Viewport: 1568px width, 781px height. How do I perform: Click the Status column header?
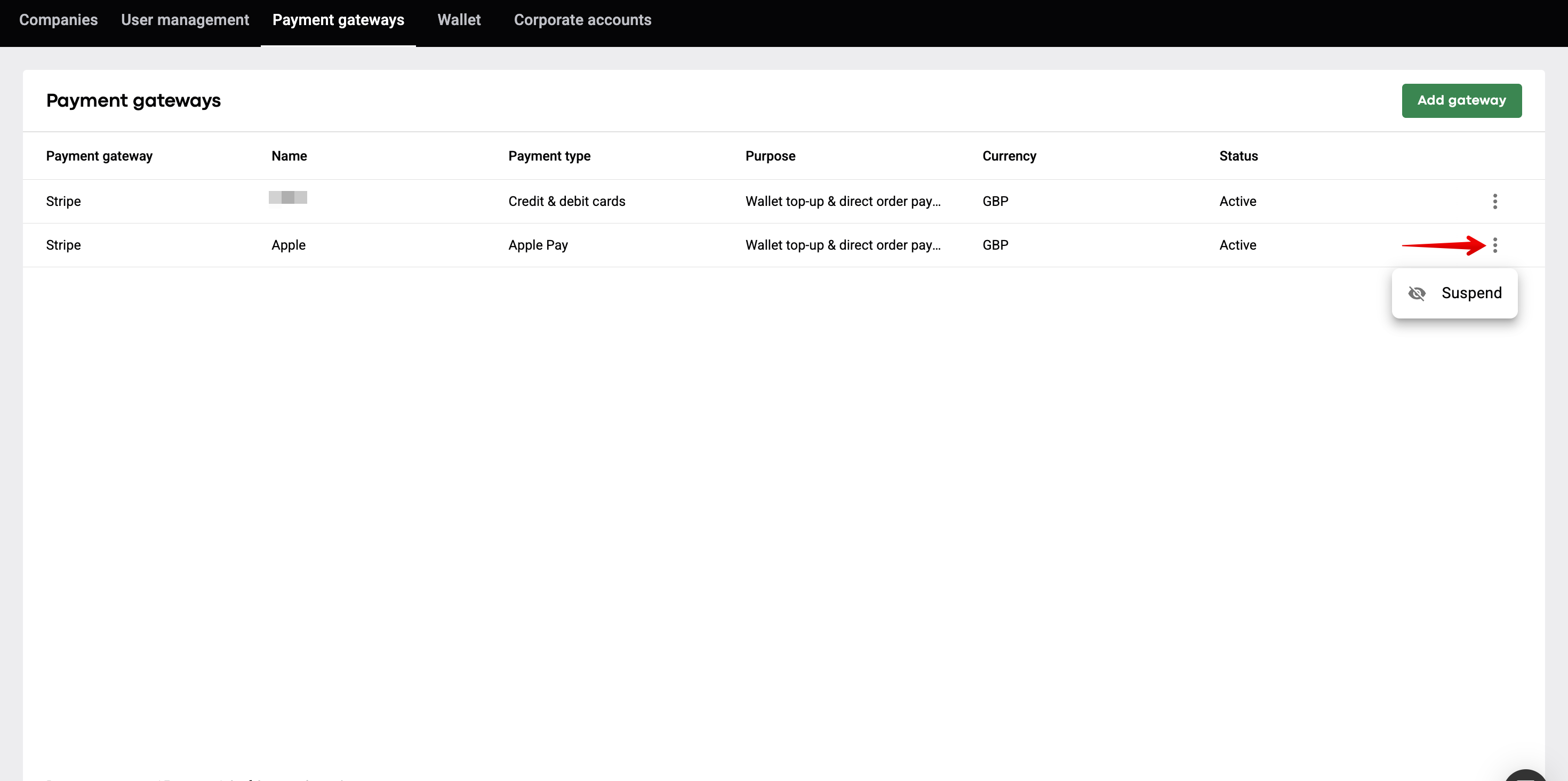[1238, 156]
